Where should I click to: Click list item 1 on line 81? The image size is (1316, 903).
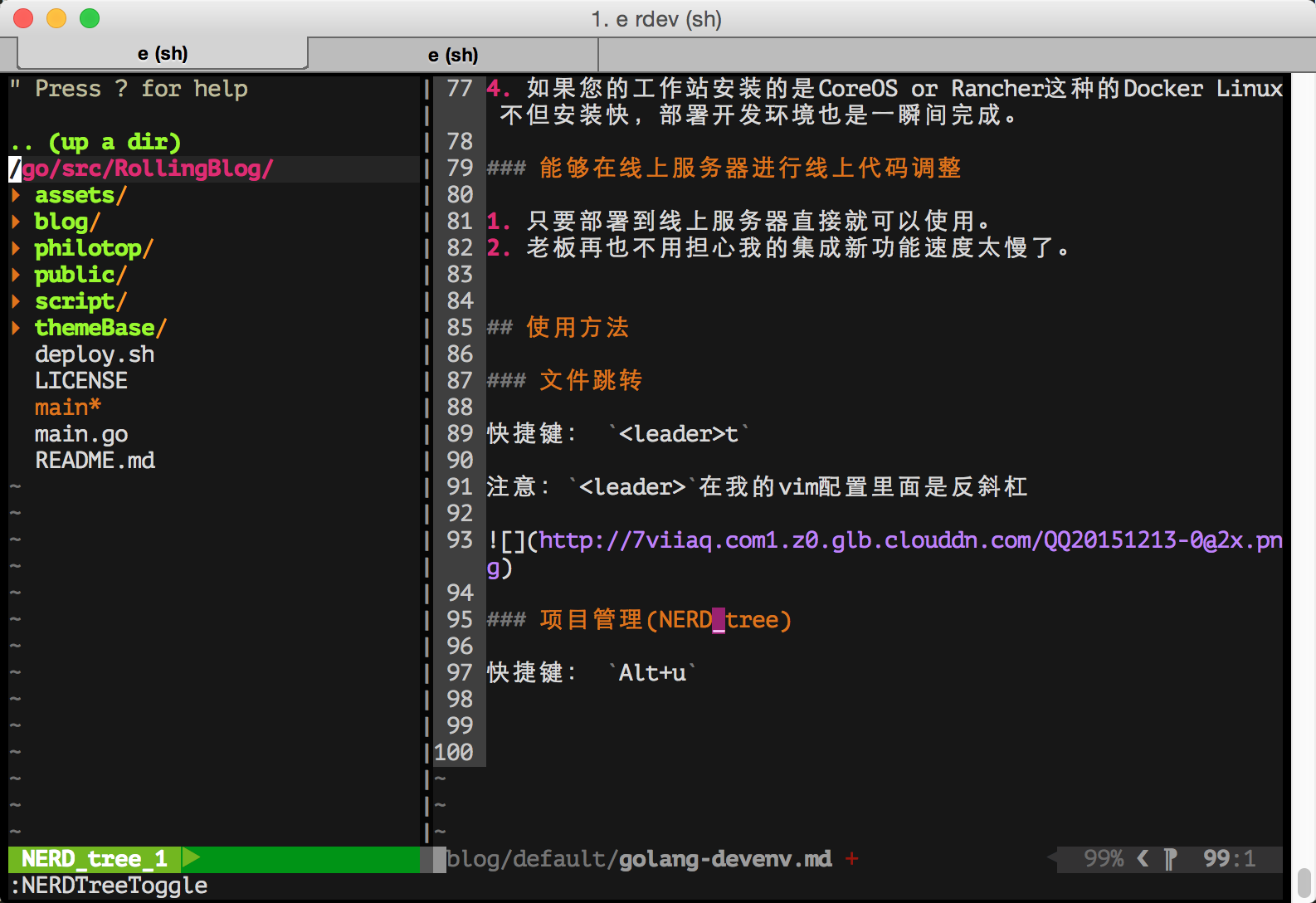tap(738, 222)
